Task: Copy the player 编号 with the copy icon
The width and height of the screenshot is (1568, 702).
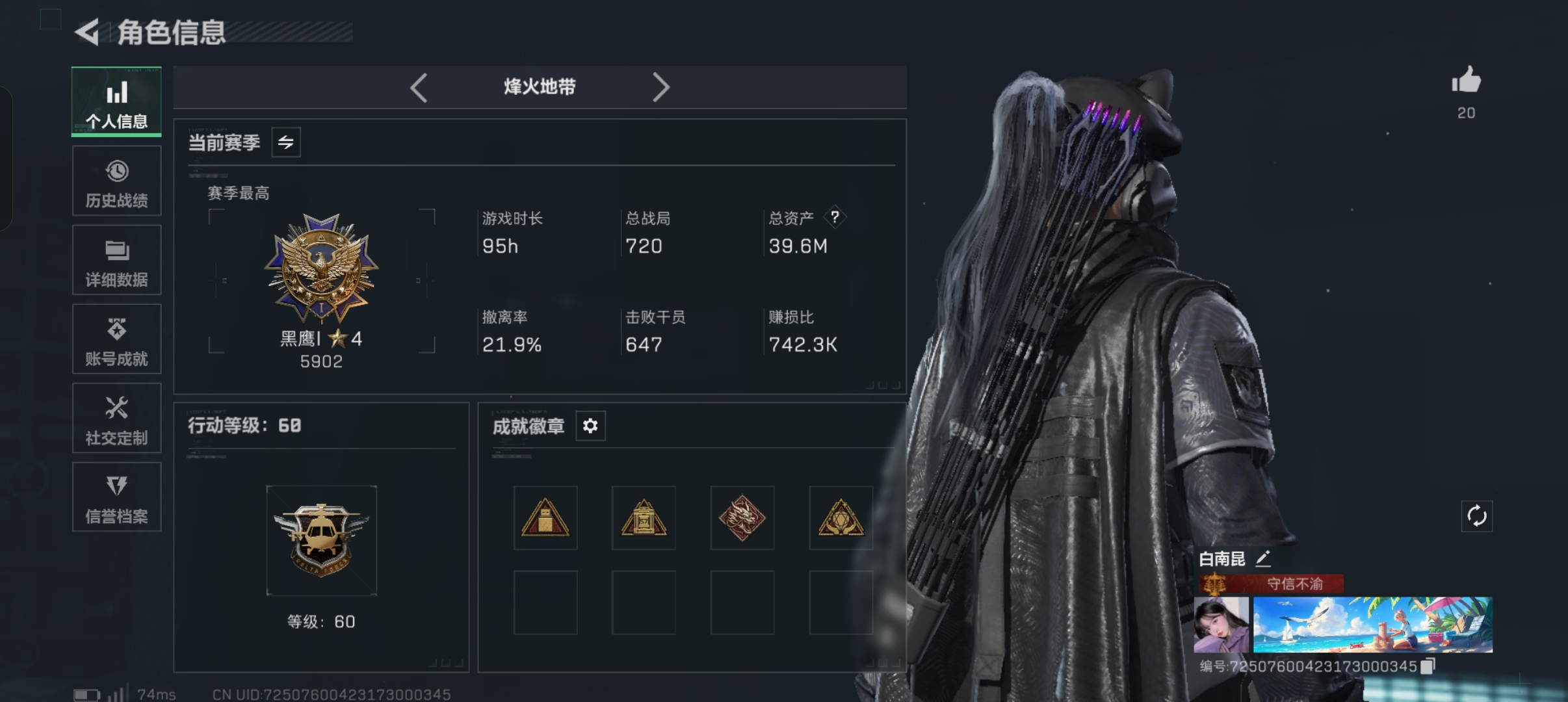Action: click(x=1428, y=666)
